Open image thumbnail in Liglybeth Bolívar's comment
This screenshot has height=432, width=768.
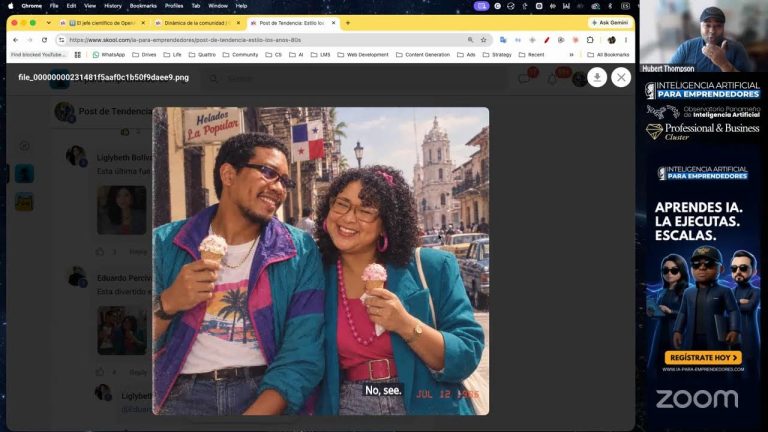point(122,210)
